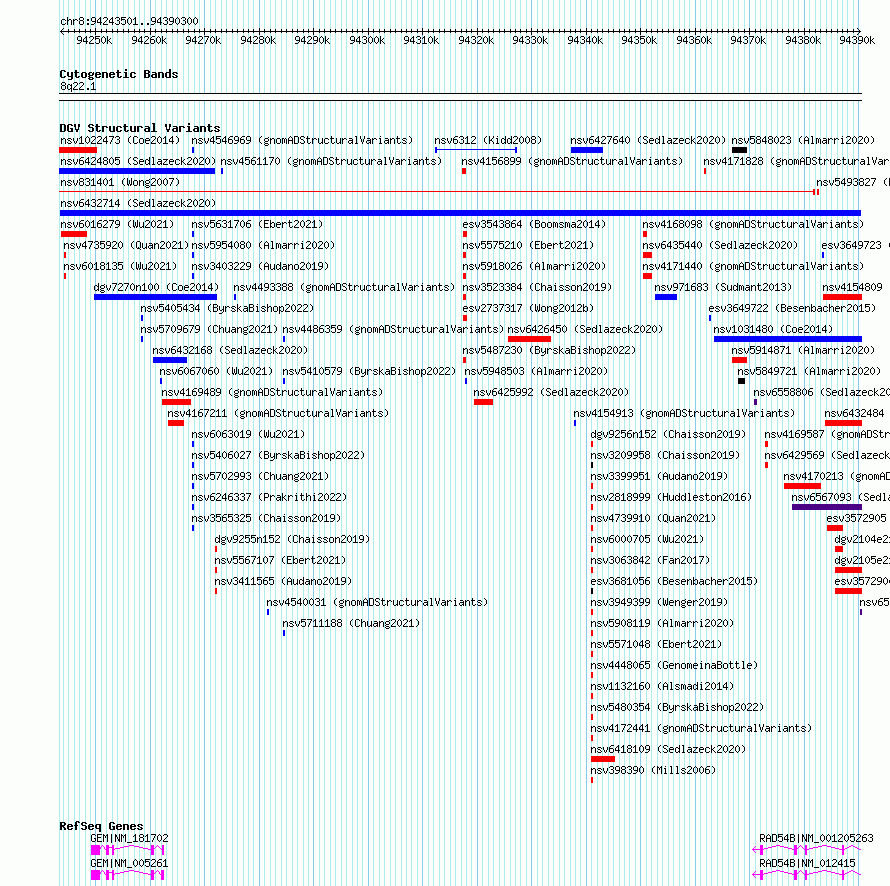
Task: Click the red bar under nsv6426450
Action: [x=529, y=339]
